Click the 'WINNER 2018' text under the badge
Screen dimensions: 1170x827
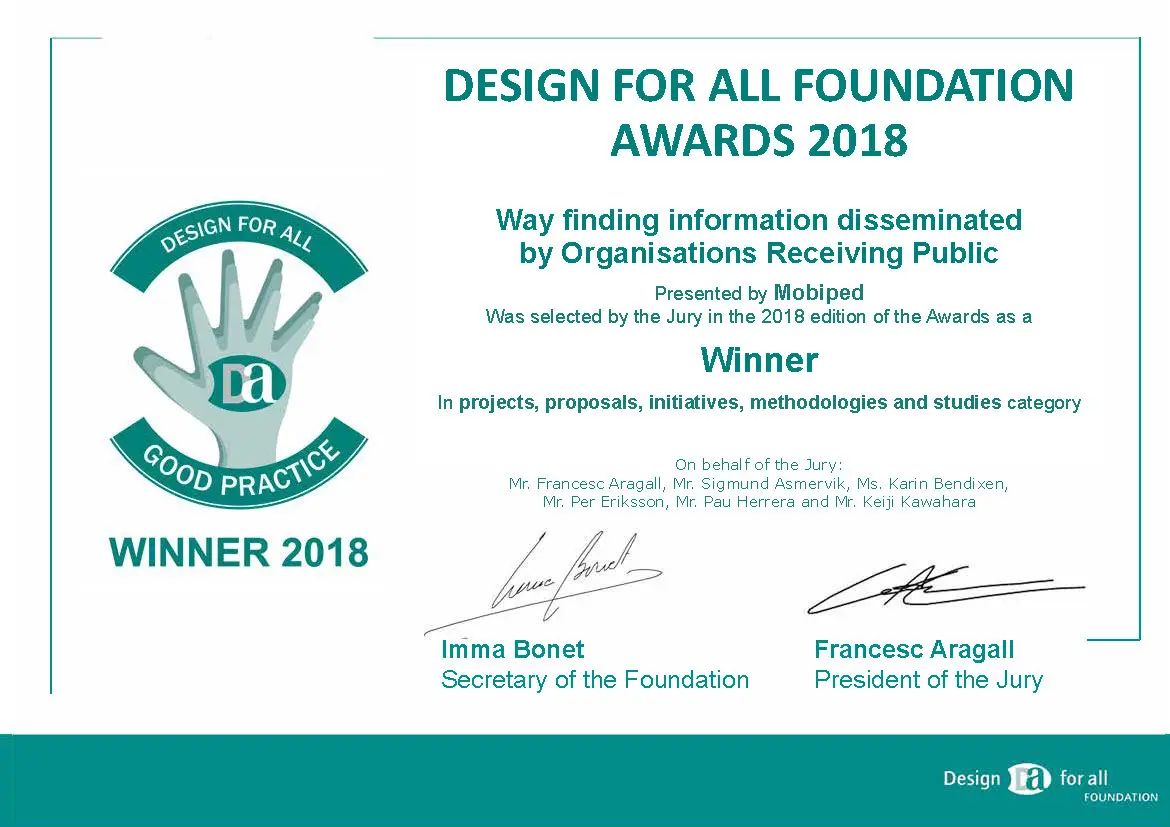(238, 552)
